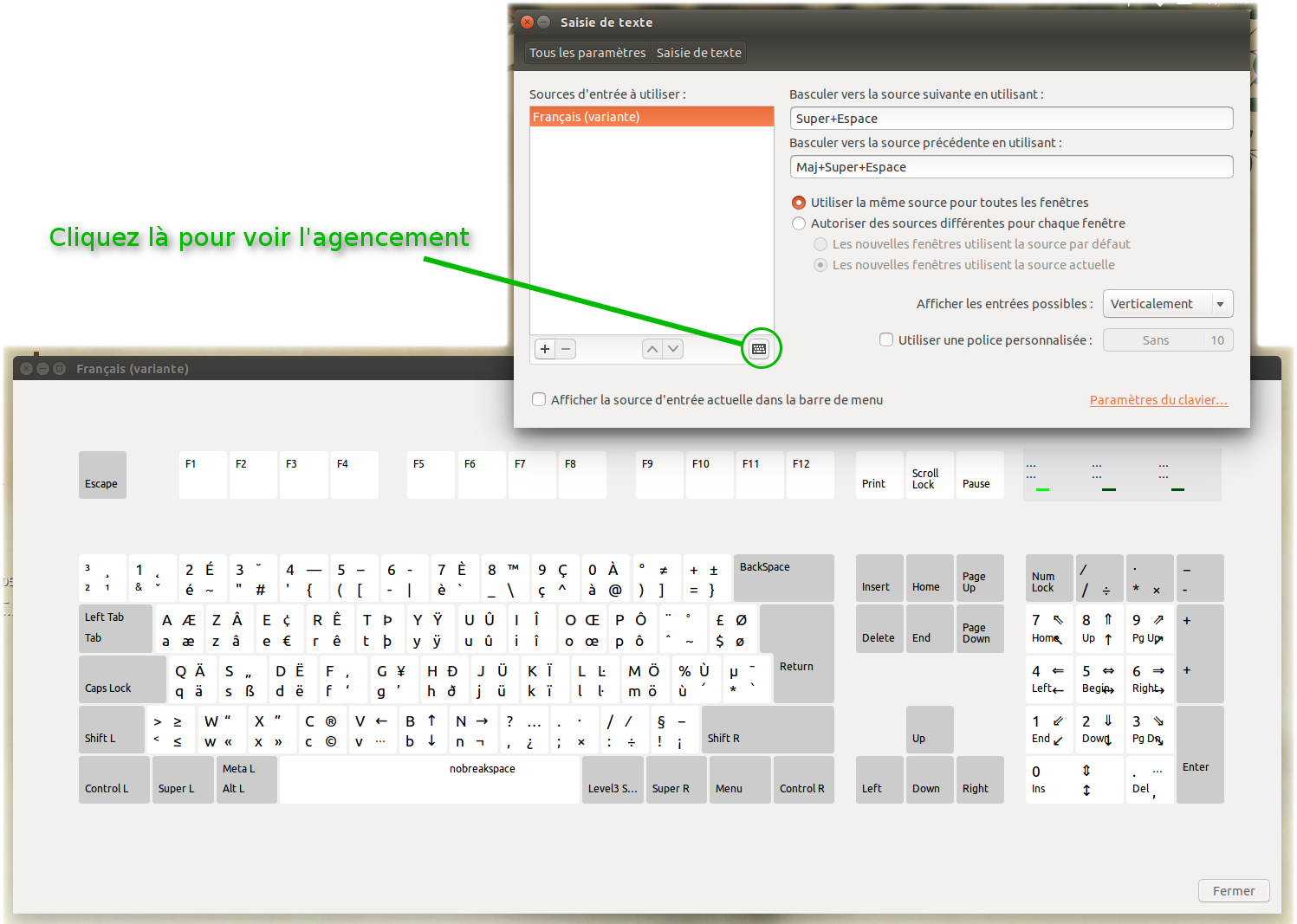Image resolution: width=1297 pixels, height=924 pixels.
Task: Click Left arrow key
Action: pyautogui.click(x=879, y=779)
